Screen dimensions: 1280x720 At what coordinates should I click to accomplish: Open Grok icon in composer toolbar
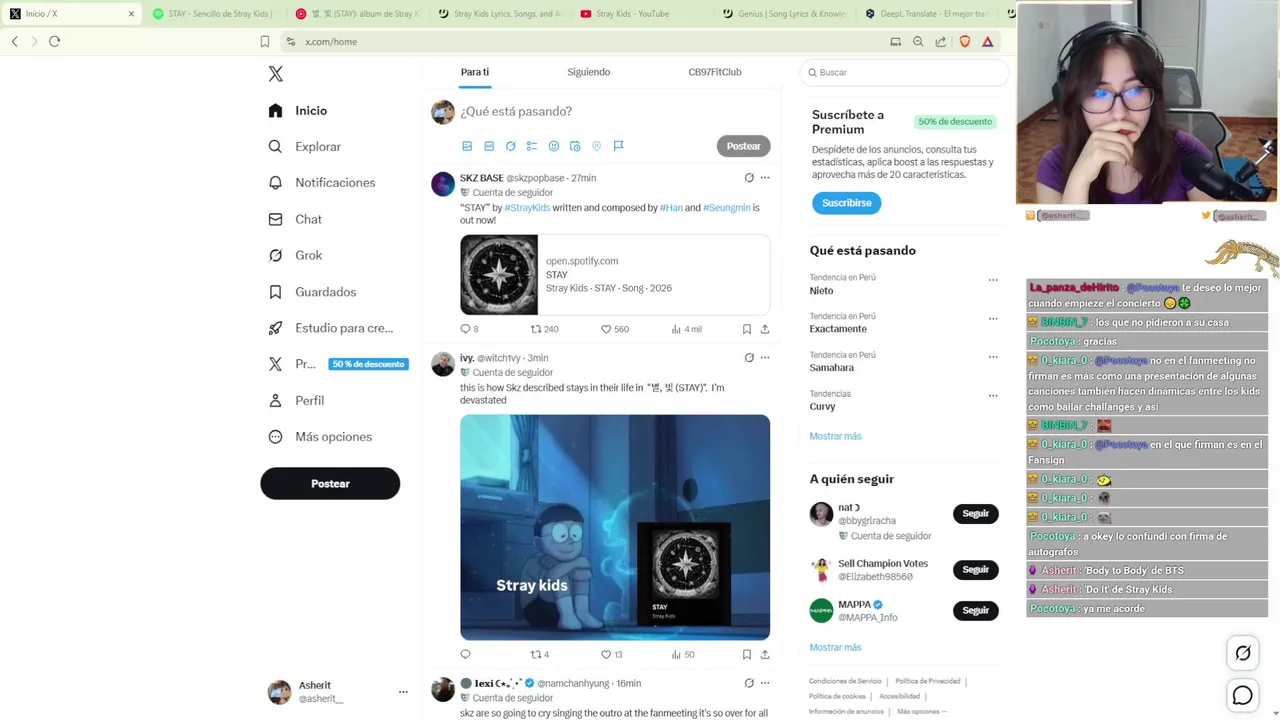click(510, 146)
